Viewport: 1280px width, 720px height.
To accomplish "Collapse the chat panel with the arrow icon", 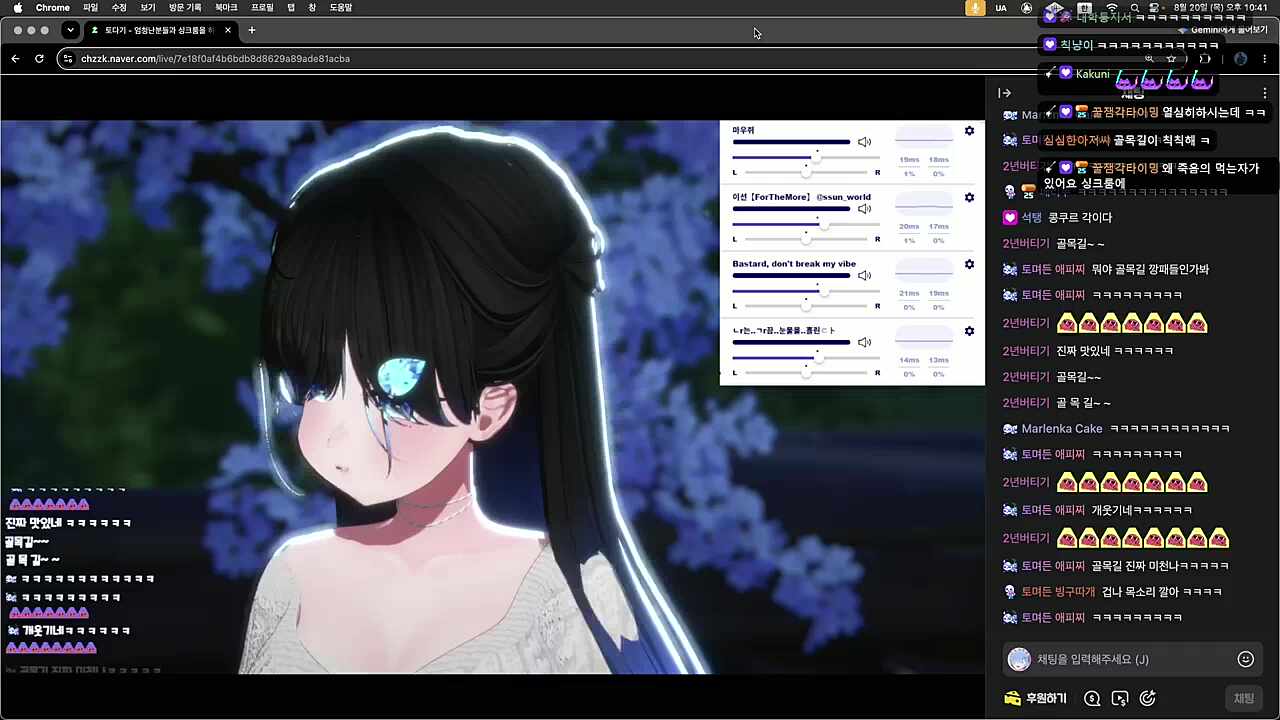I will 1005,93.
